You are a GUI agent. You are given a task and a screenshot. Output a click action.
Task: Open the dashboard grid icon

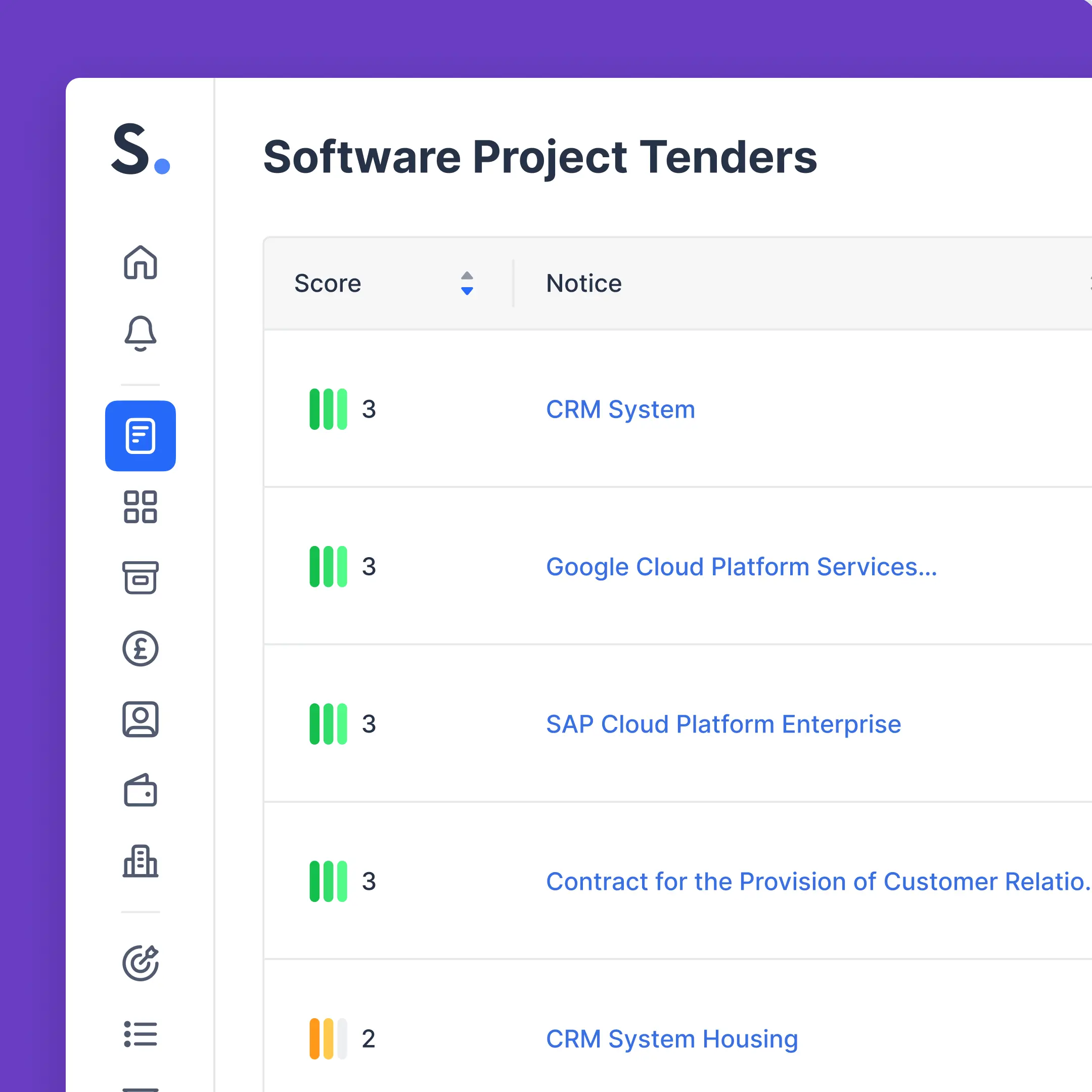pos(140,507)
